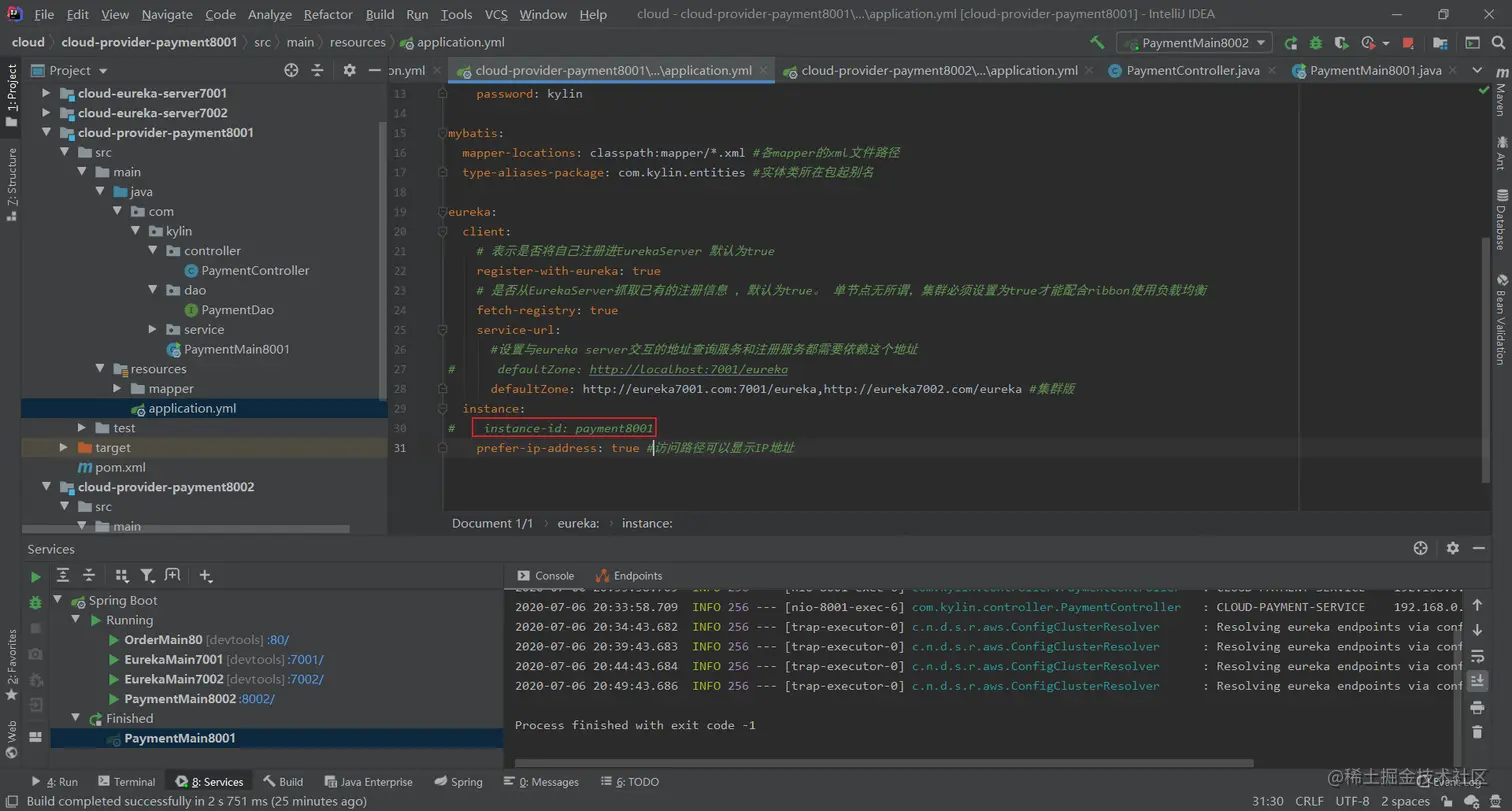Click the Build project hammer icon
Screen dimensions: 1512x811
(x=1097, y=43)
